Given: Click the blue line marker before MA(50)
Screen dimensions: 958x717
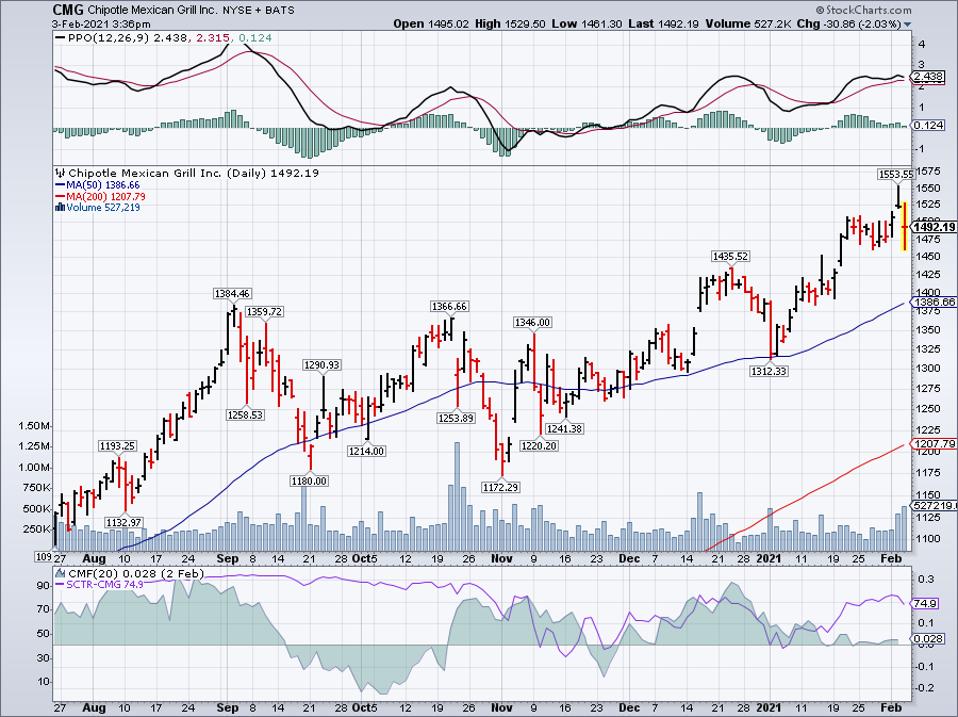Looking at the screenshot, I should click(x=60, y=185).
